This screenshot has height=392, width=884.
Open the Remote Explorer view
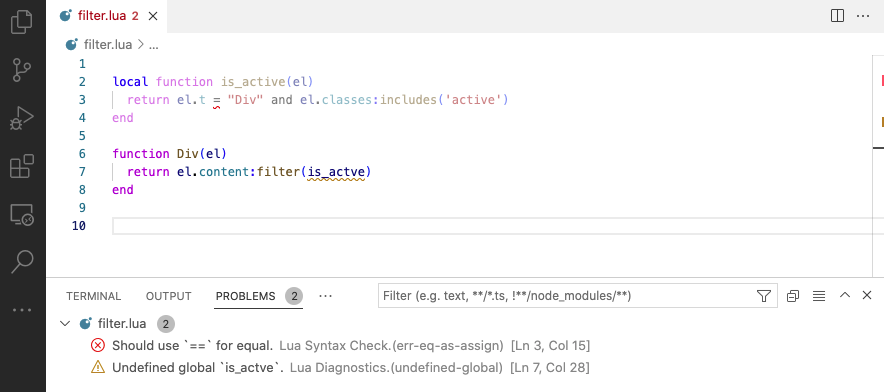tap(22, 214)
